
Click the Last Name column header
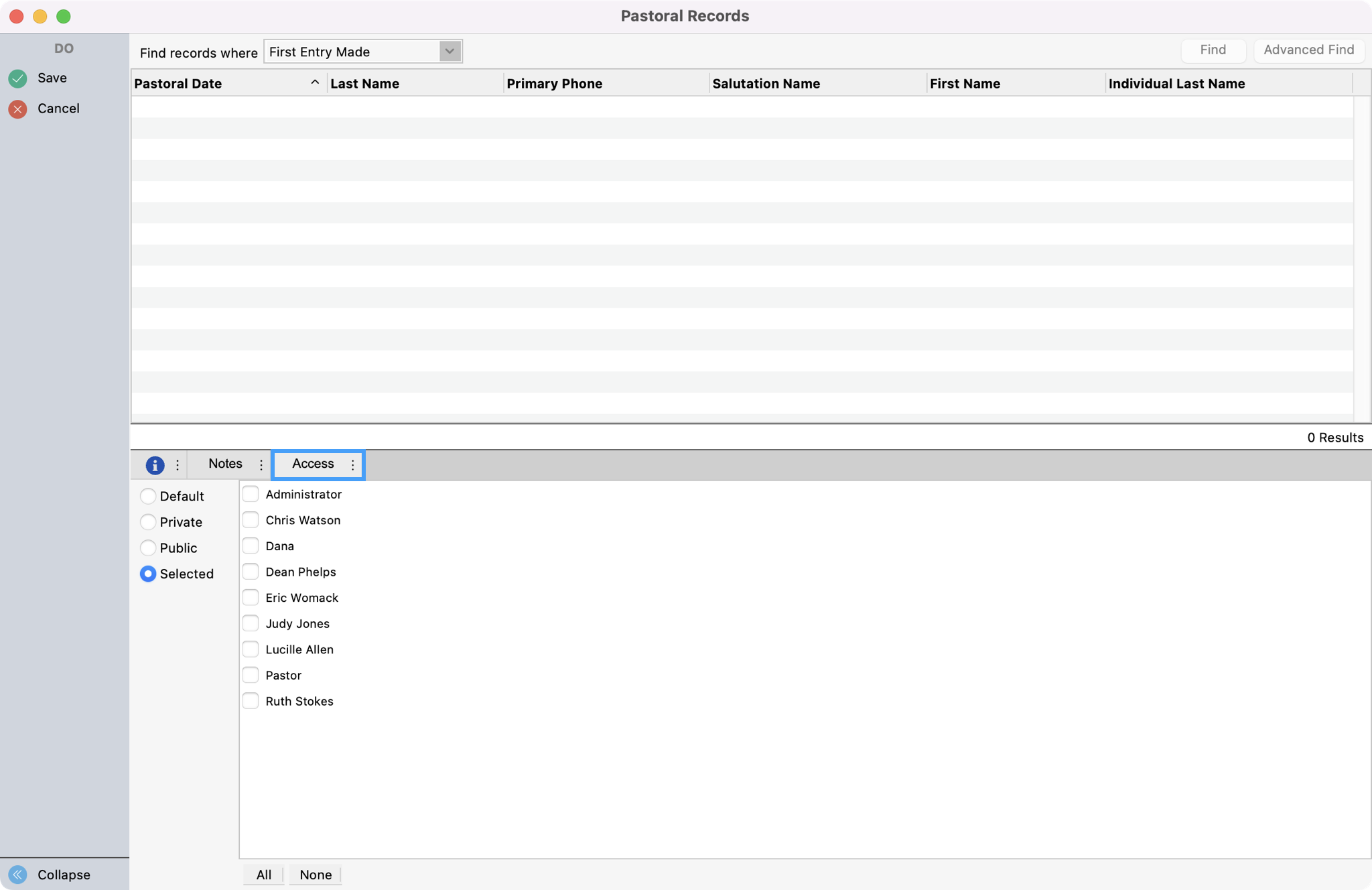[364, 83]
